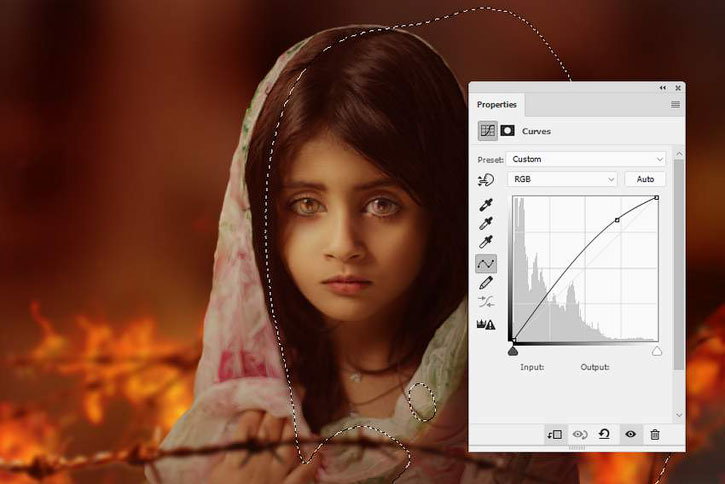Click the Output label text
This screenshot has width=725, height=484.
point(595,367)
